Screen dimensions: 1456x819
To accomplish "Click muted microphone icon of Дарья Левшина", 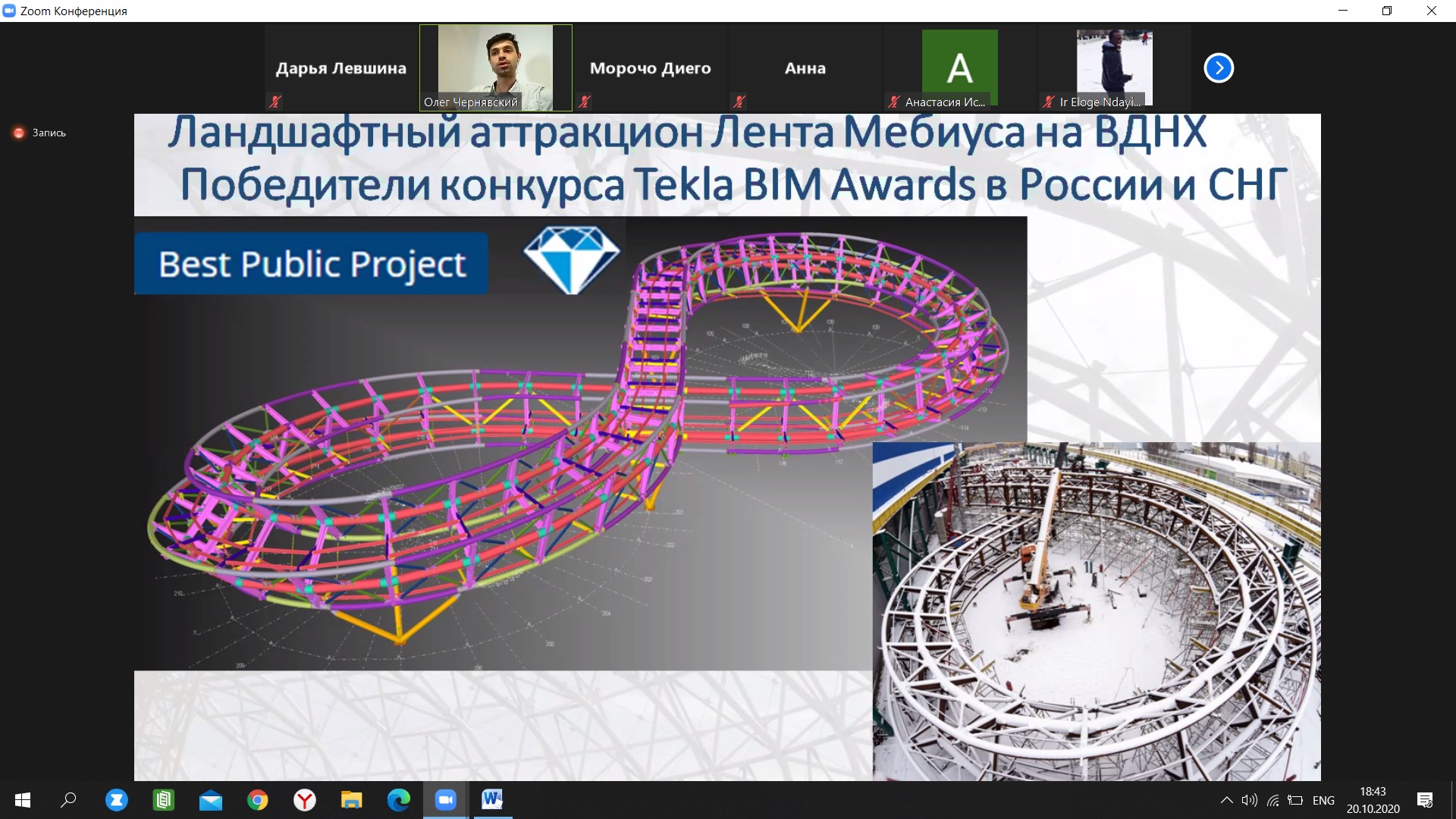I will 275,102.
